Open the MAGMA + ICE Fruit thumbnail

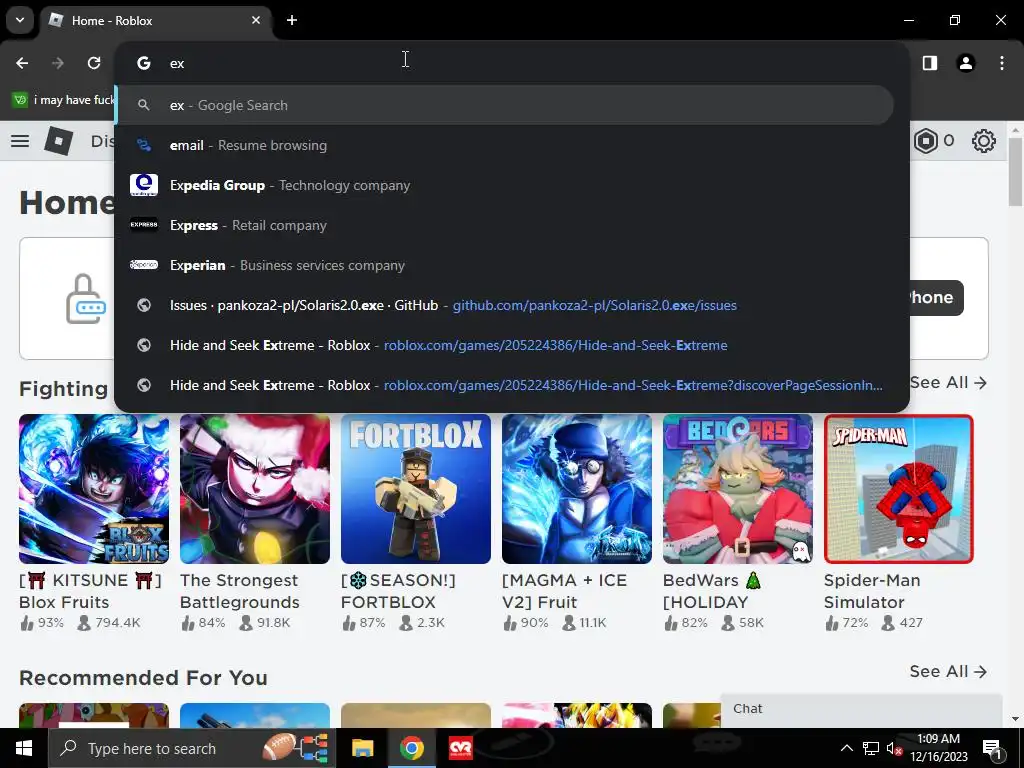577,489
